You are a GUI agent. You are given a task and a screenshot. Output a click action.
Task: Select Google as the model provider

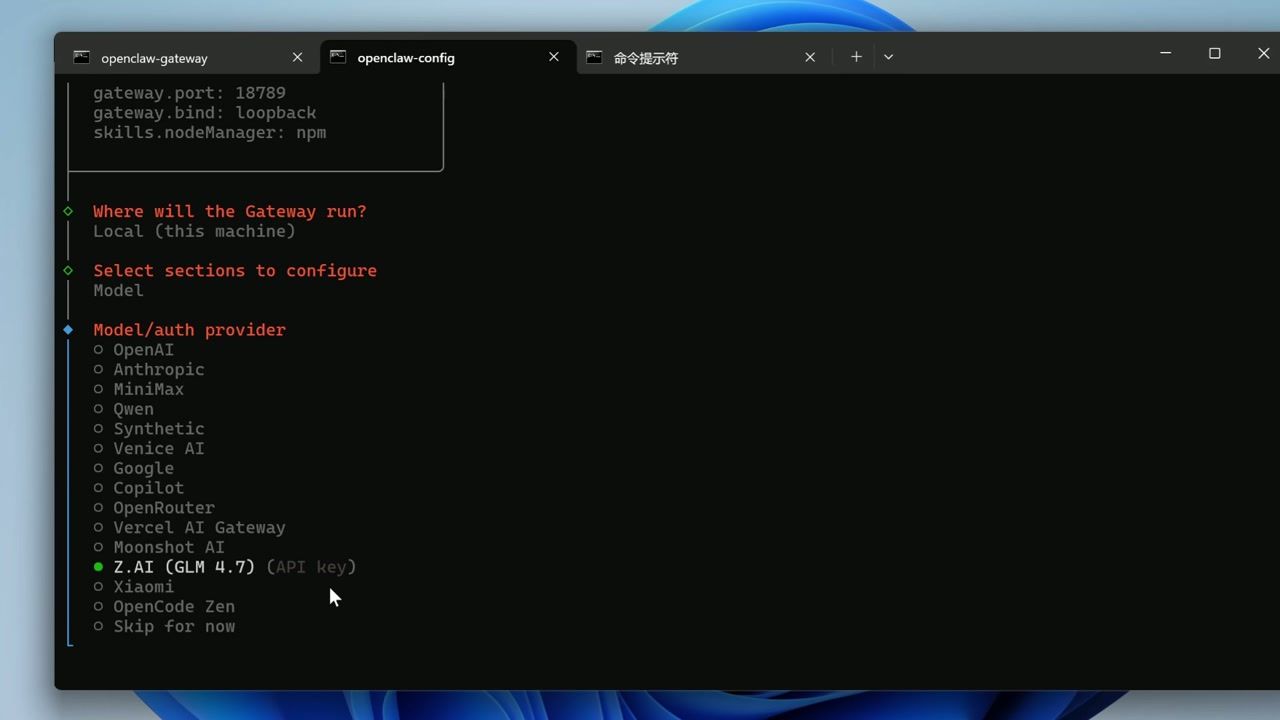coord(143,468)
